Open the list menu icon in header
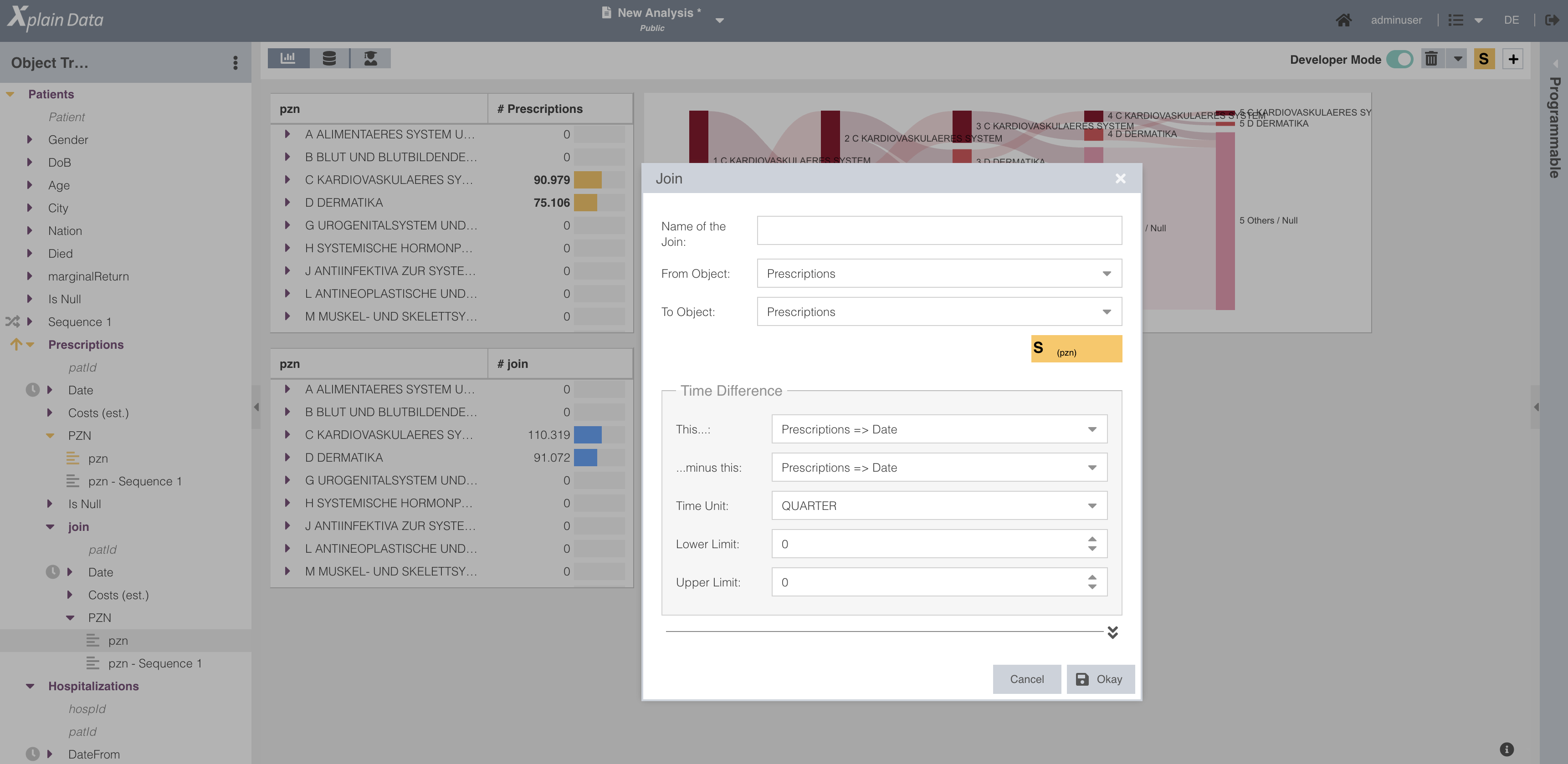This screenshot has width=1568, height=764. [1456, 20]
